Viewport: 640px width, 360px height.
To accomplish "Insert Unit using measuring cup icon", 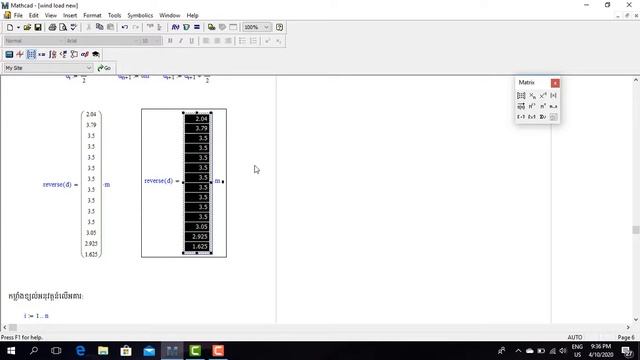I will tap(187, 27).
